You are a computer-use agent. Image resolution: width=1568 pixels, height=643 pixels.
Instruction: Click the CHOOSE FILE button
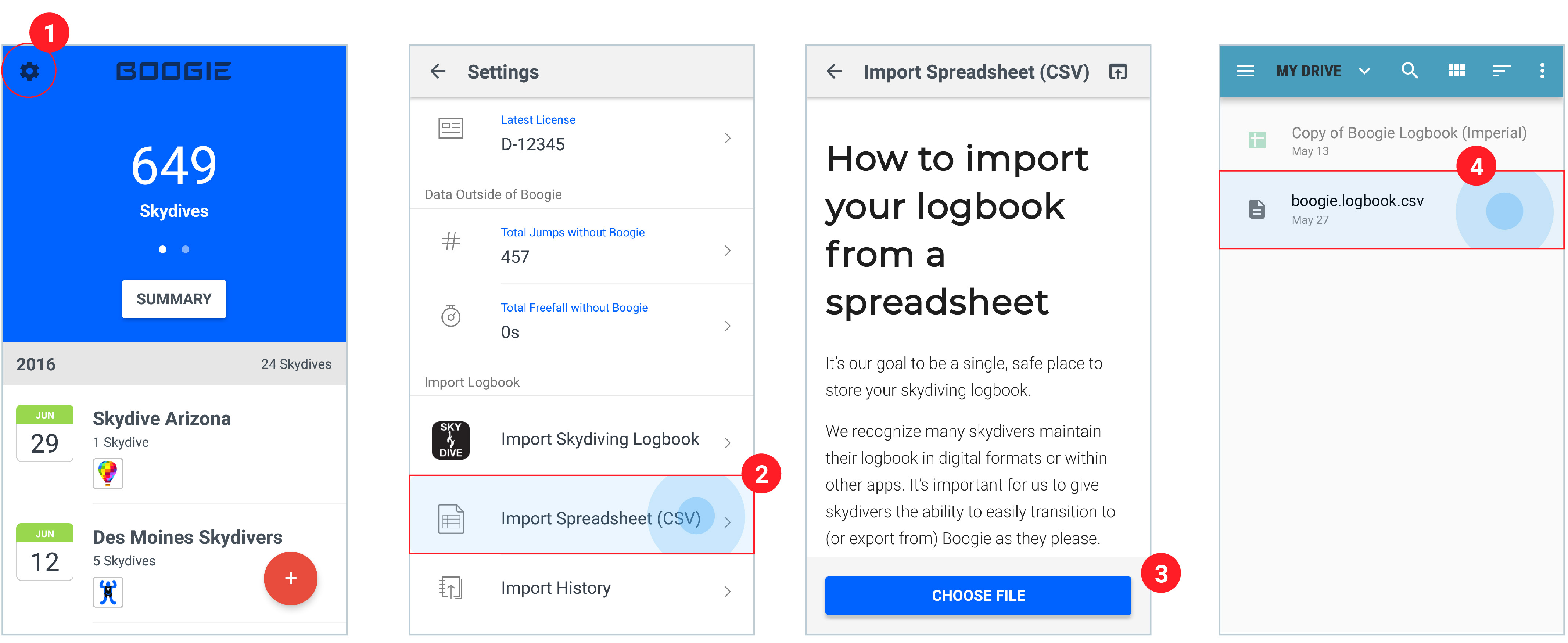(x=977, y=596)
